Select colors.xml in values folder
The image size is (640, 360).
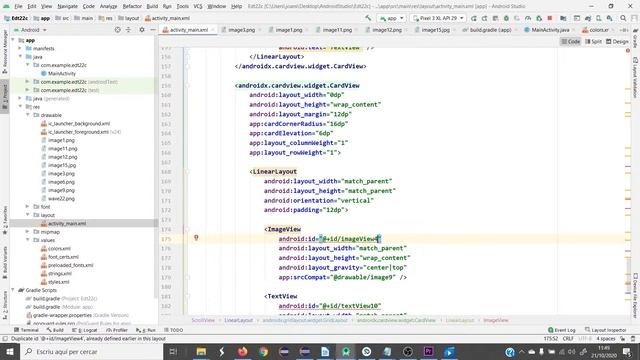[x=59, y=248]
